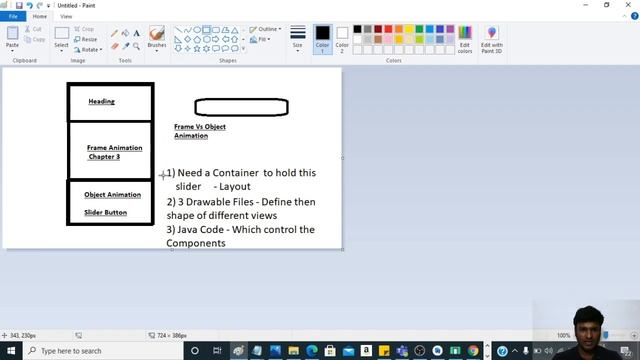Pick the green color swatch
The height and width of the screenshot is (360, 640).
pyautogui.click(x=419, y=29)
